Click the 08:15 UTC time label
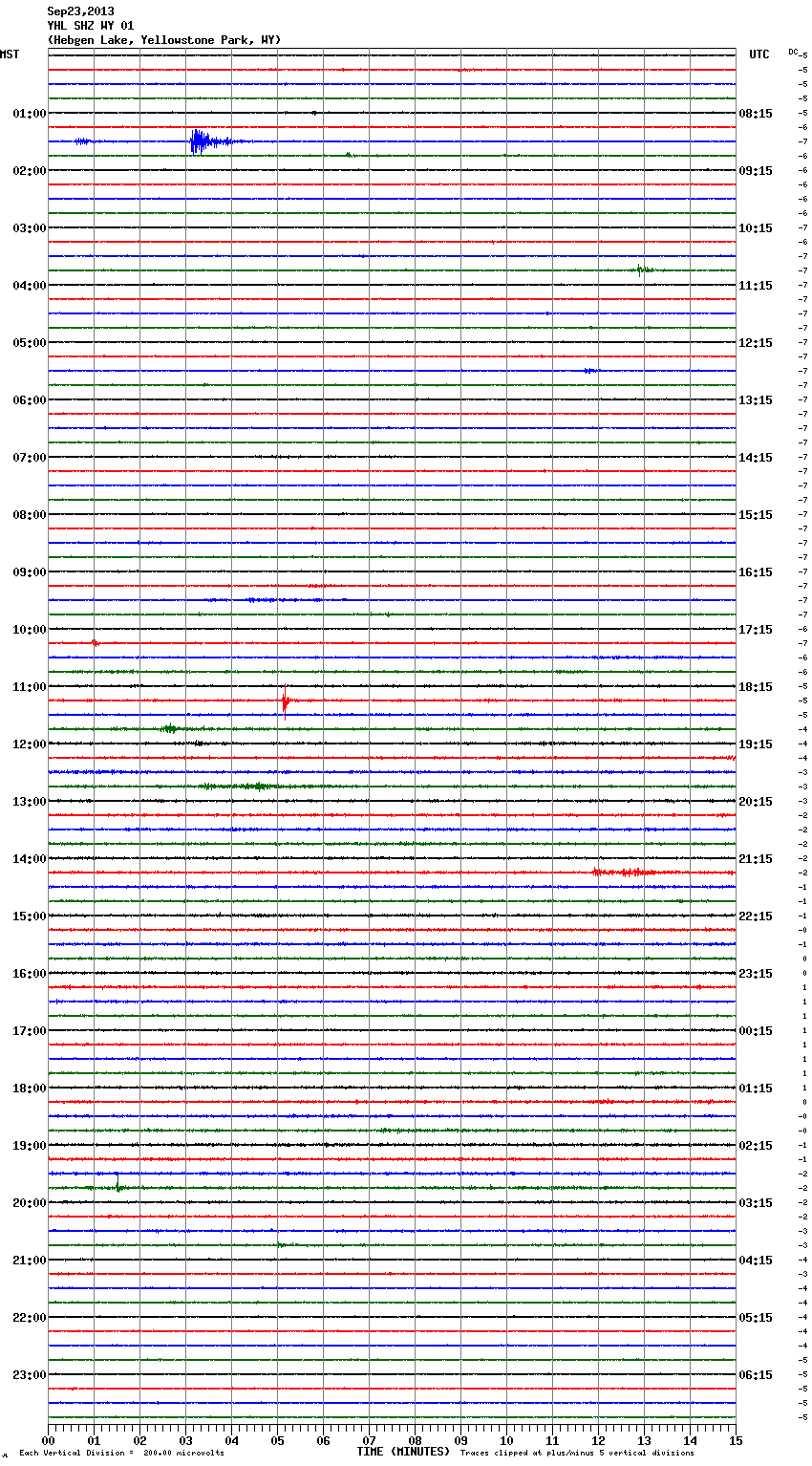 (756, 114)
